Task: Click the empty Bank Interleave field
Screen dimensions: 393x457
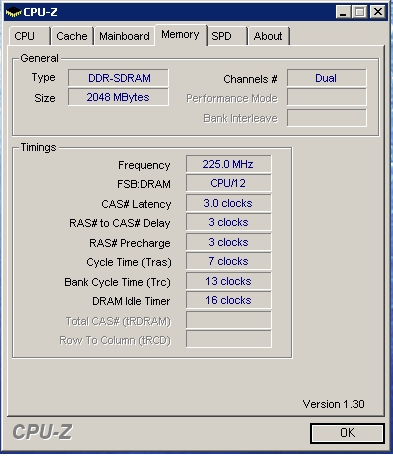Action: point(327,118)
